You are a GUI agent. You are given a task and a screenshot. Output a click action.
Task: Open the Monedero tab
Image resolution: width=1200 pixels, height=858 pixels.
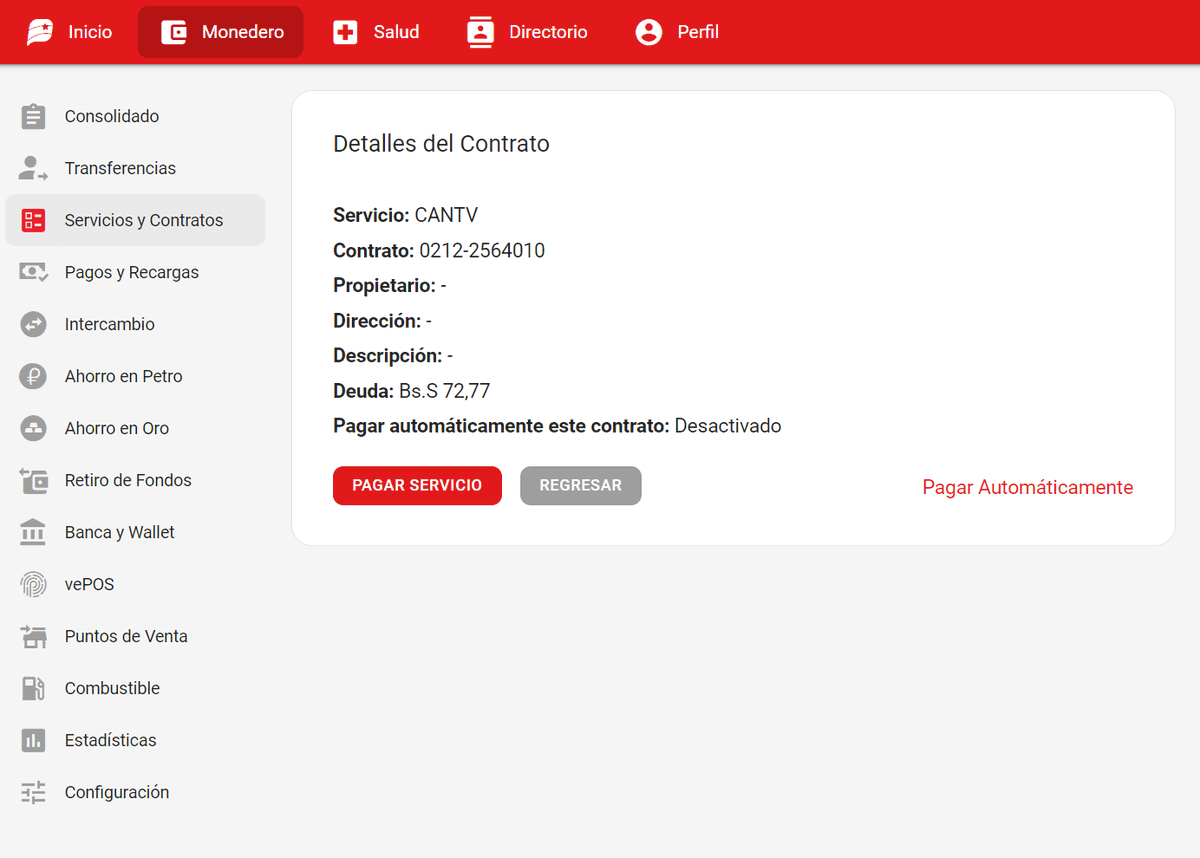(221, 32)
